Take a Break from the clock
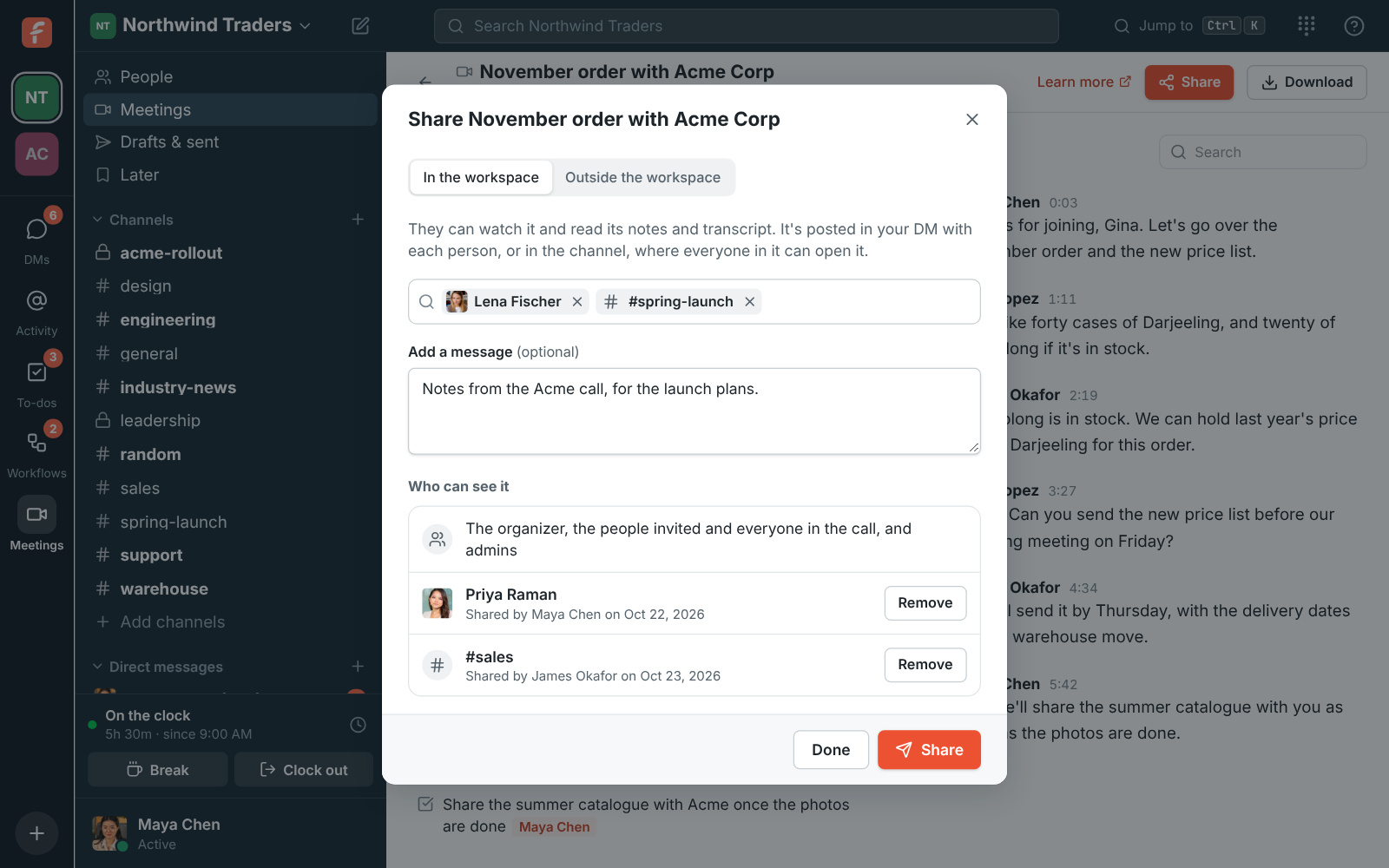Viewport: 1389px width, 868px height. pos(158,770)
